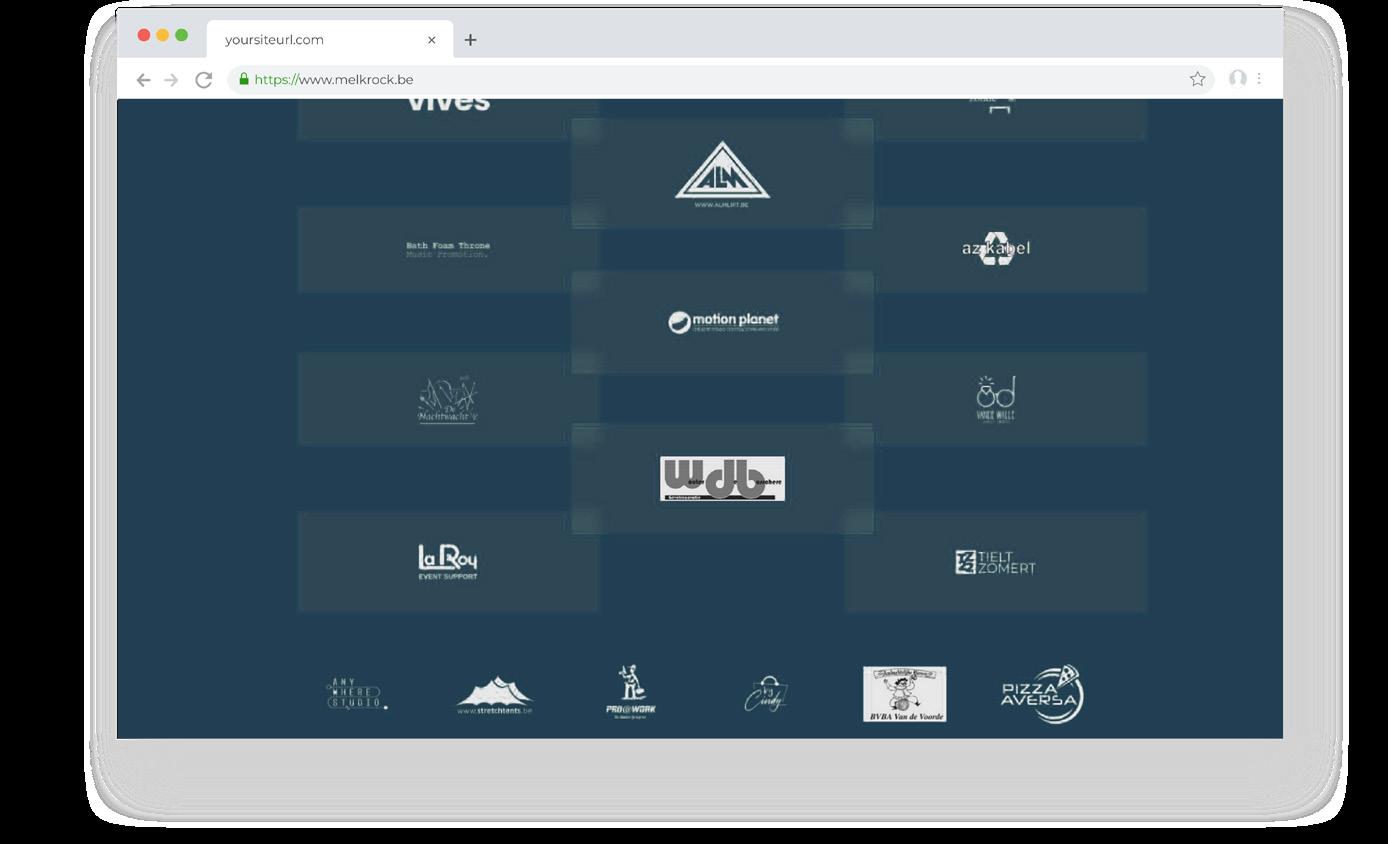Open the ALM lift triangle sponsor logo

pos(722,174)
